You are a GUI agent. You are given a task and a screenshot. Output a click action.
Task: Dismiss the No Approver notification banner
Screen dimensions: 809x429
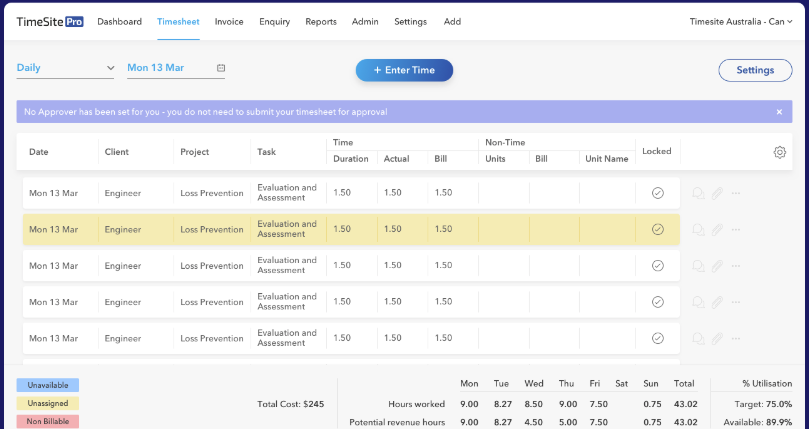[779, 112]
